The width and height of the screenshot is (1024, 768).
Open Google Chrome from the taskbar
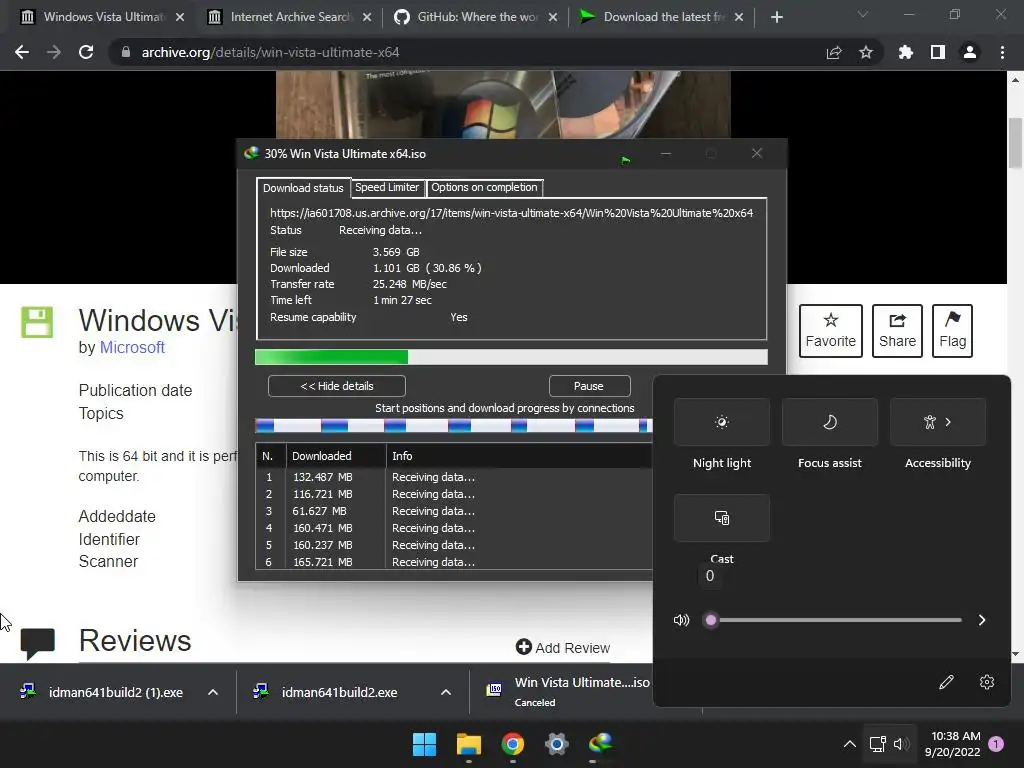coord(513,744)
